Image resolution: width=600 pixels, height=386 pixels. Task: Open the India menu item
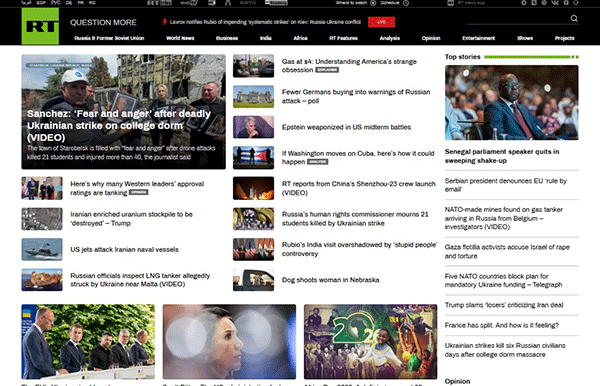266,38
